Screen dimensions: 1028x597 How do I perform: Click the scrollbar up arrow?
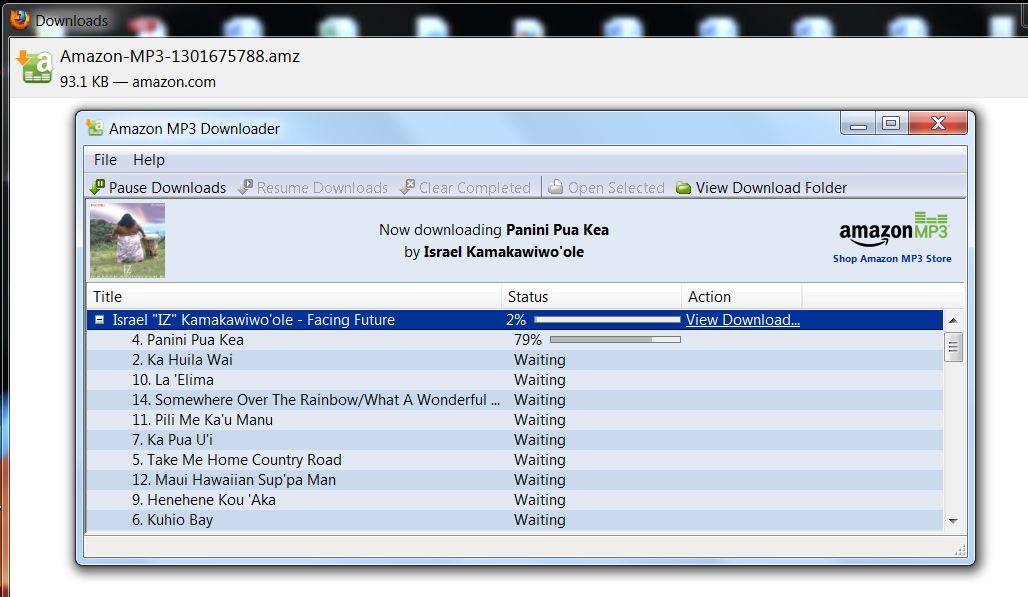point(953,320)
